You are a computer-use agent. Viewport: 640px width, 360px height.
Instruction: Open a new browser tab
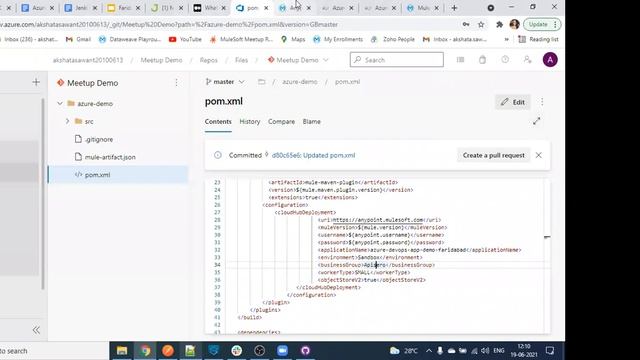click(454, 8)
